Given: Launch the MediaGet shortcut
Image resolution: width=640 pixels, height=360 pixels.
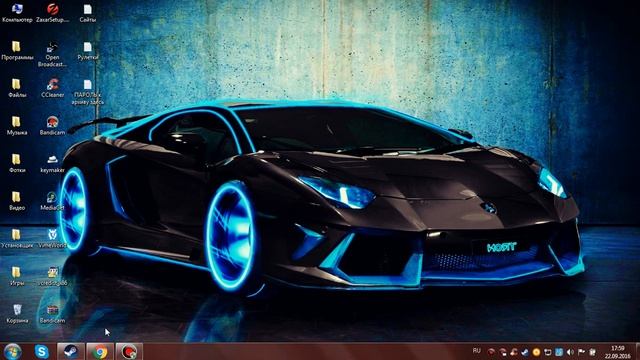Looking at the screenshot, I should tap(52, 201).
